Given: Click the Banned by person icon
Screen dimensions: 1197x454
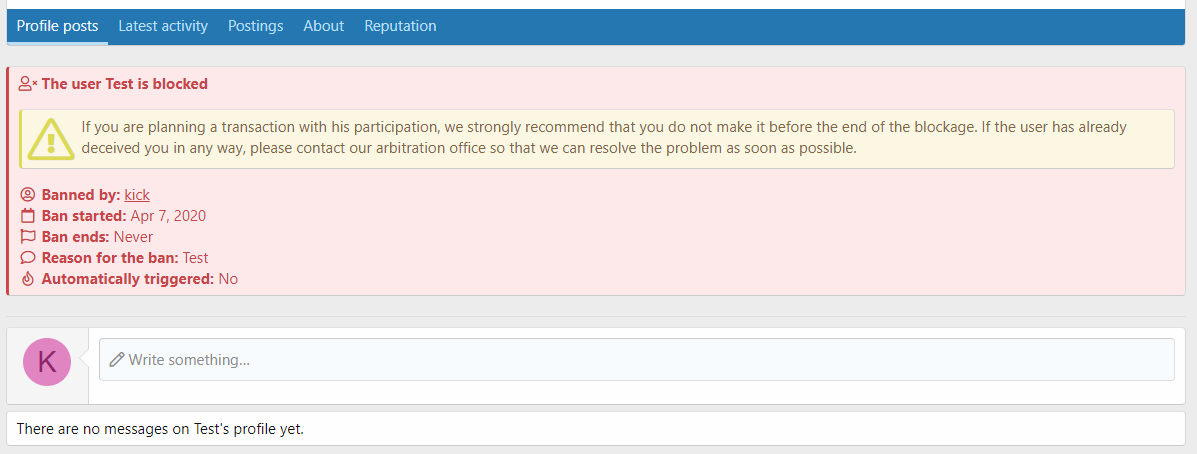Looking at the screenshot, I should pos(28,195).
